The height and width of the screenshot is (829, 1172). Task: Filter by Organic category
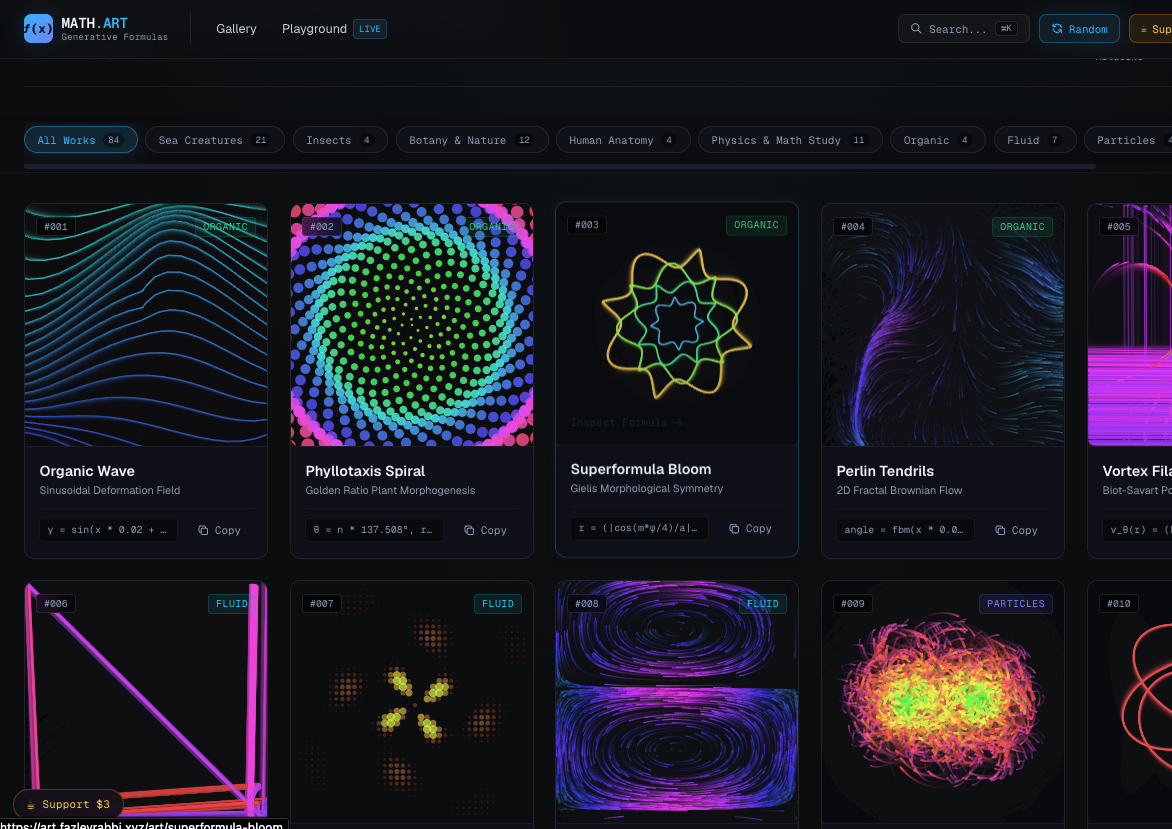(937, 140)
